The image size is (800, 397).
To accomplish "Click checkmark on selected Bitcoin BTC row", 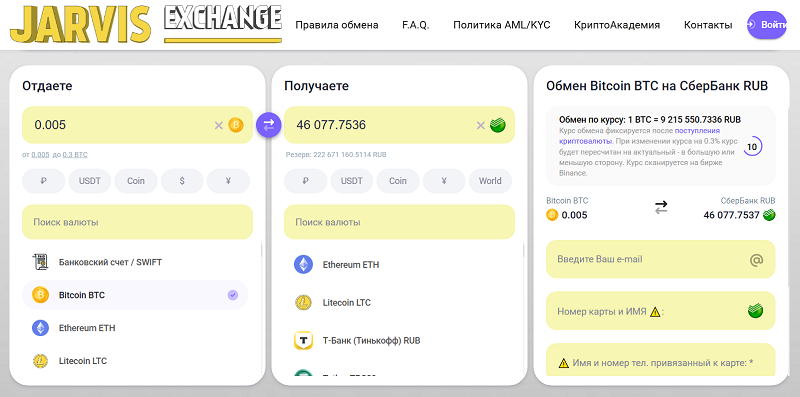I will click(233, 295).
